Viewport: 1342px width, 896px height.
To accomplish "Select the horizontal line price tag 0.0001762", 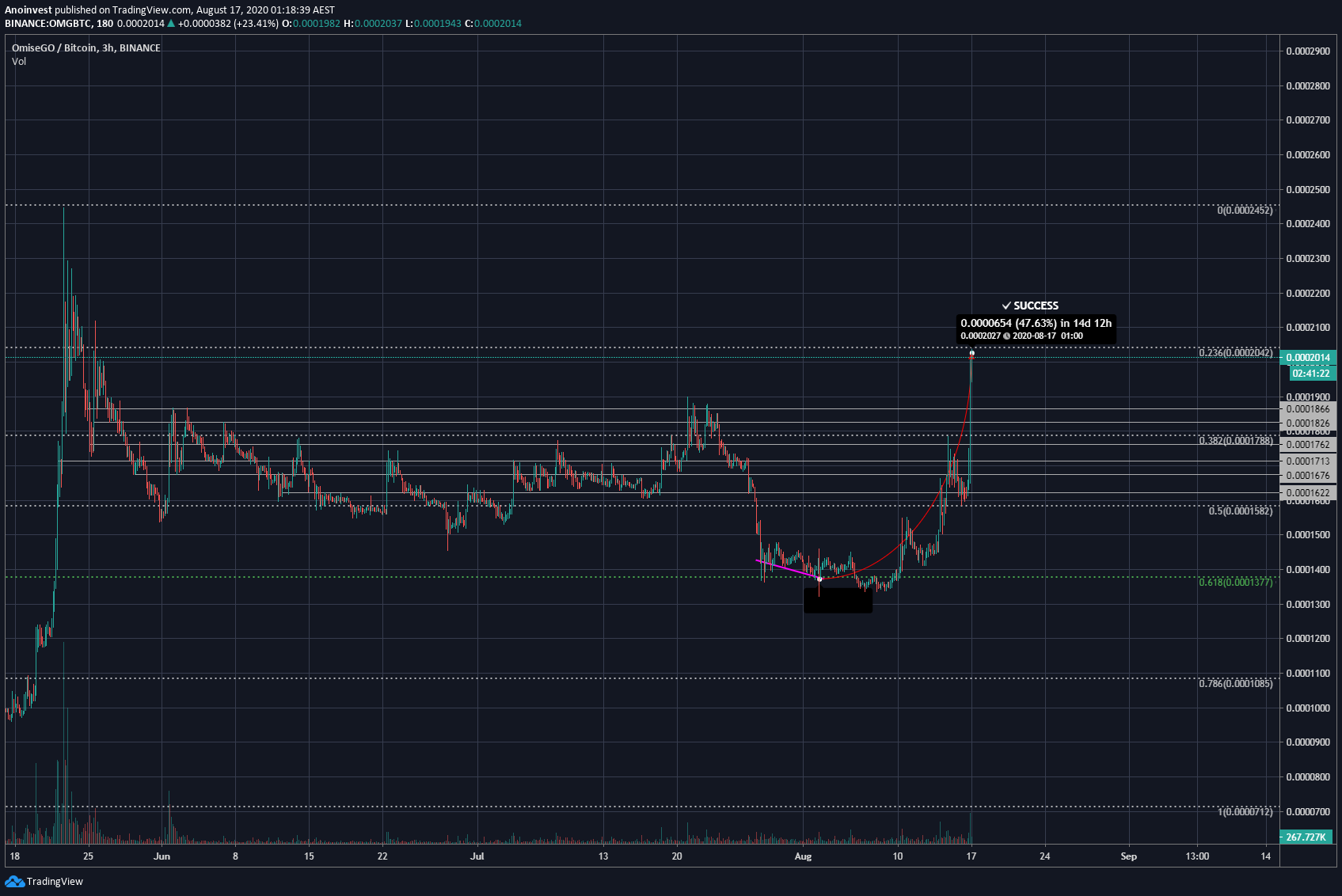I will point(1308,445).
